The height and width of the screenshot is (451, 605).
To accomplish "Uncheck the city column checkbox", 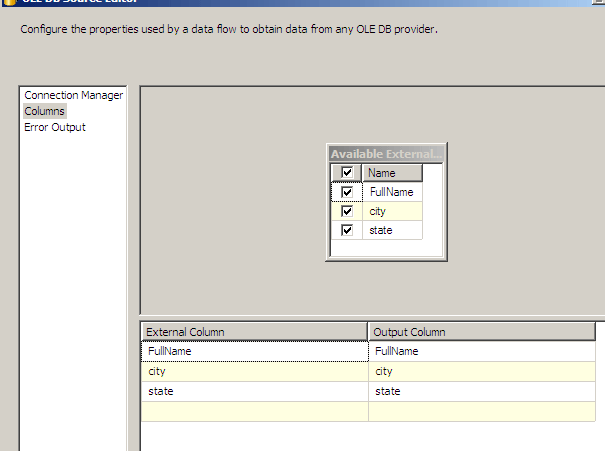I will click(347, 211).
